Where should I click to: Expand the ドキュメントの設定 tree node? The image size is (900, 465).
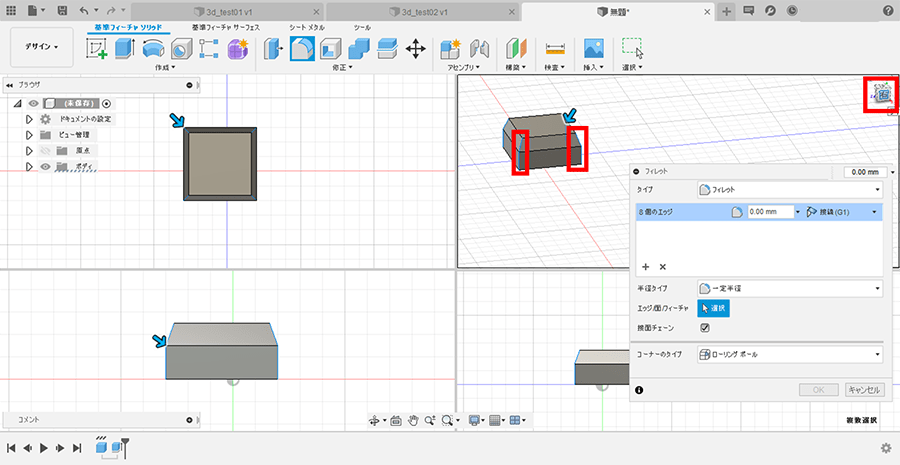(29, 118)
